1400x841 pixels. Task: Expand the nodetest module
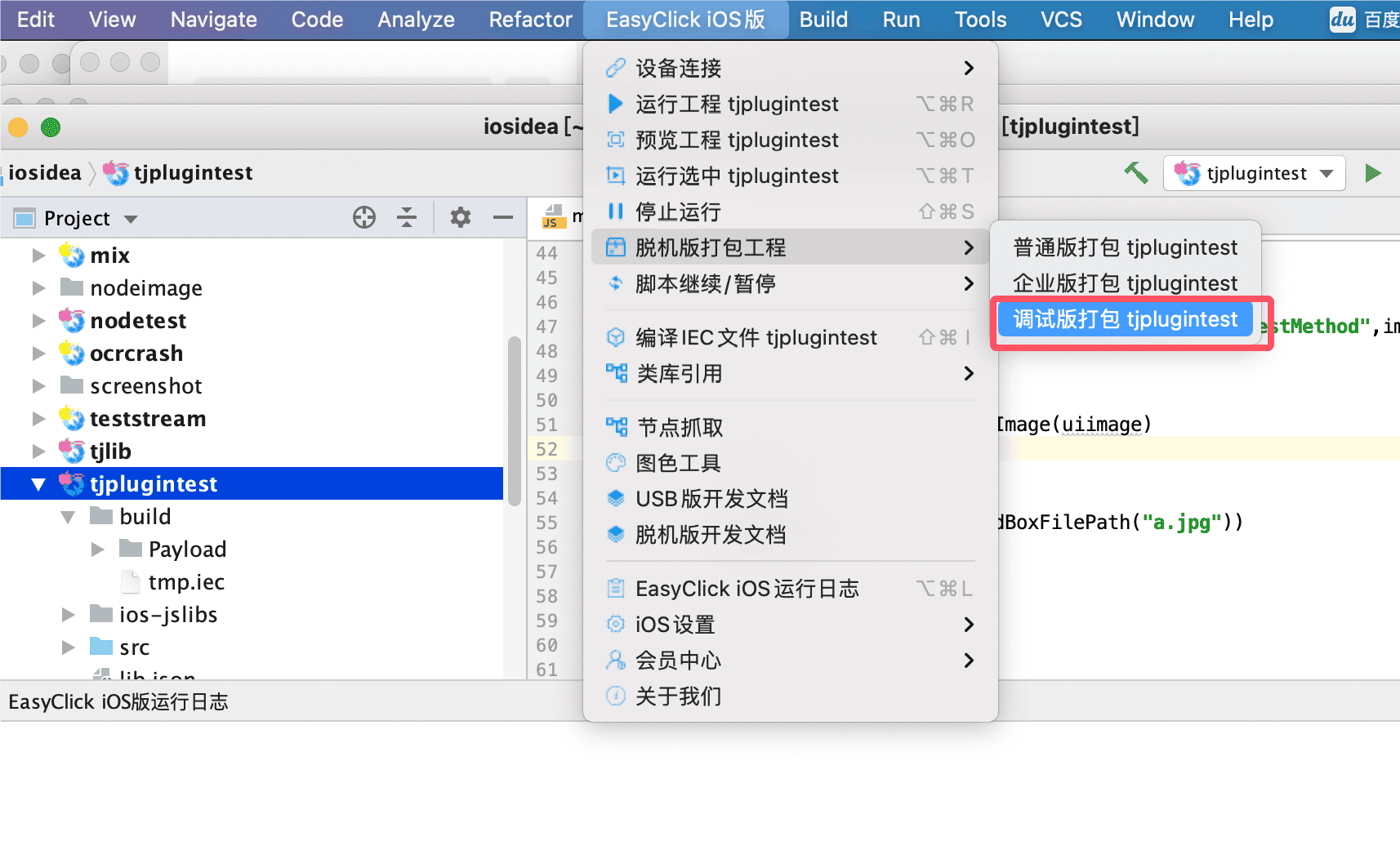coord(38,321)
